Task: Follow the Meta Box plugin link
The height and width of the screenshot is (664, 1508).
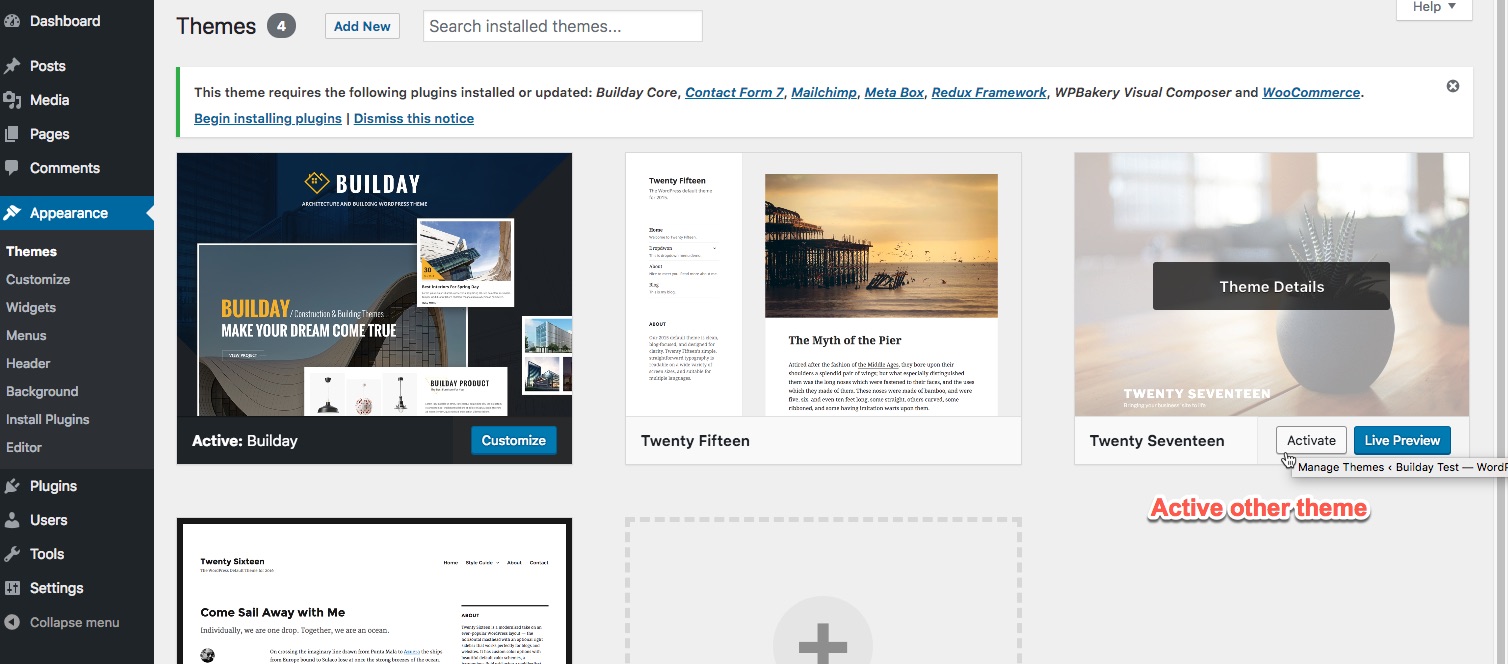Action: pyautogui.click(x=894, y=92)
